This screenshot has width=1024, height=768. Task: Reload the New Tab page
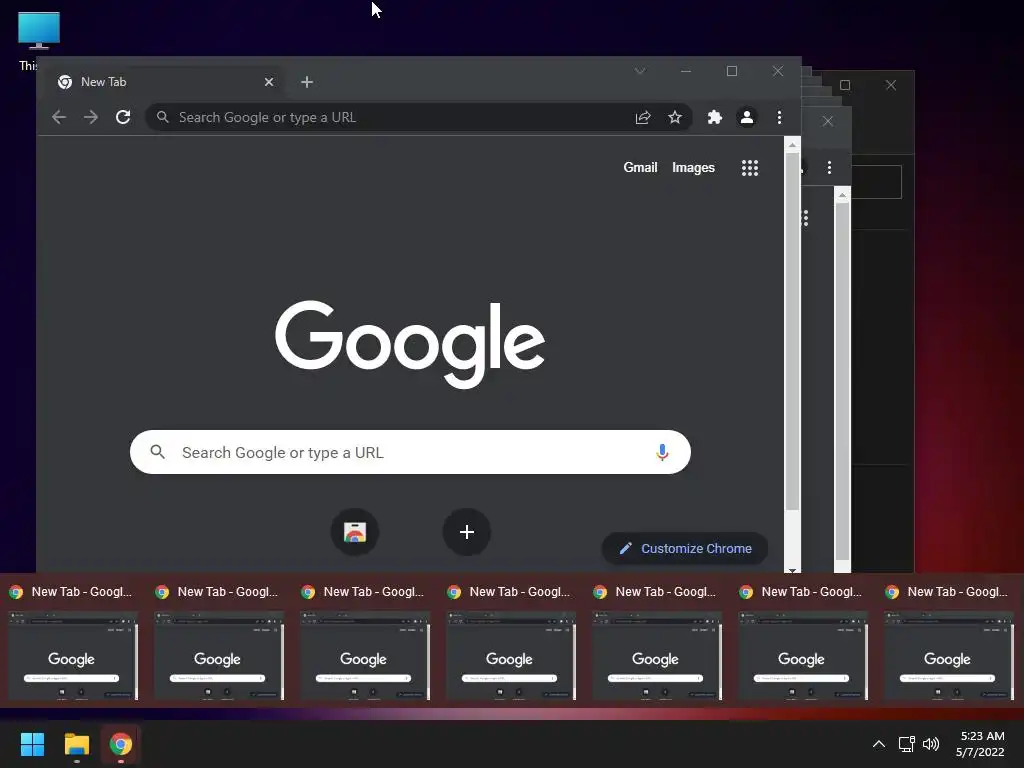tap(123, 118)
